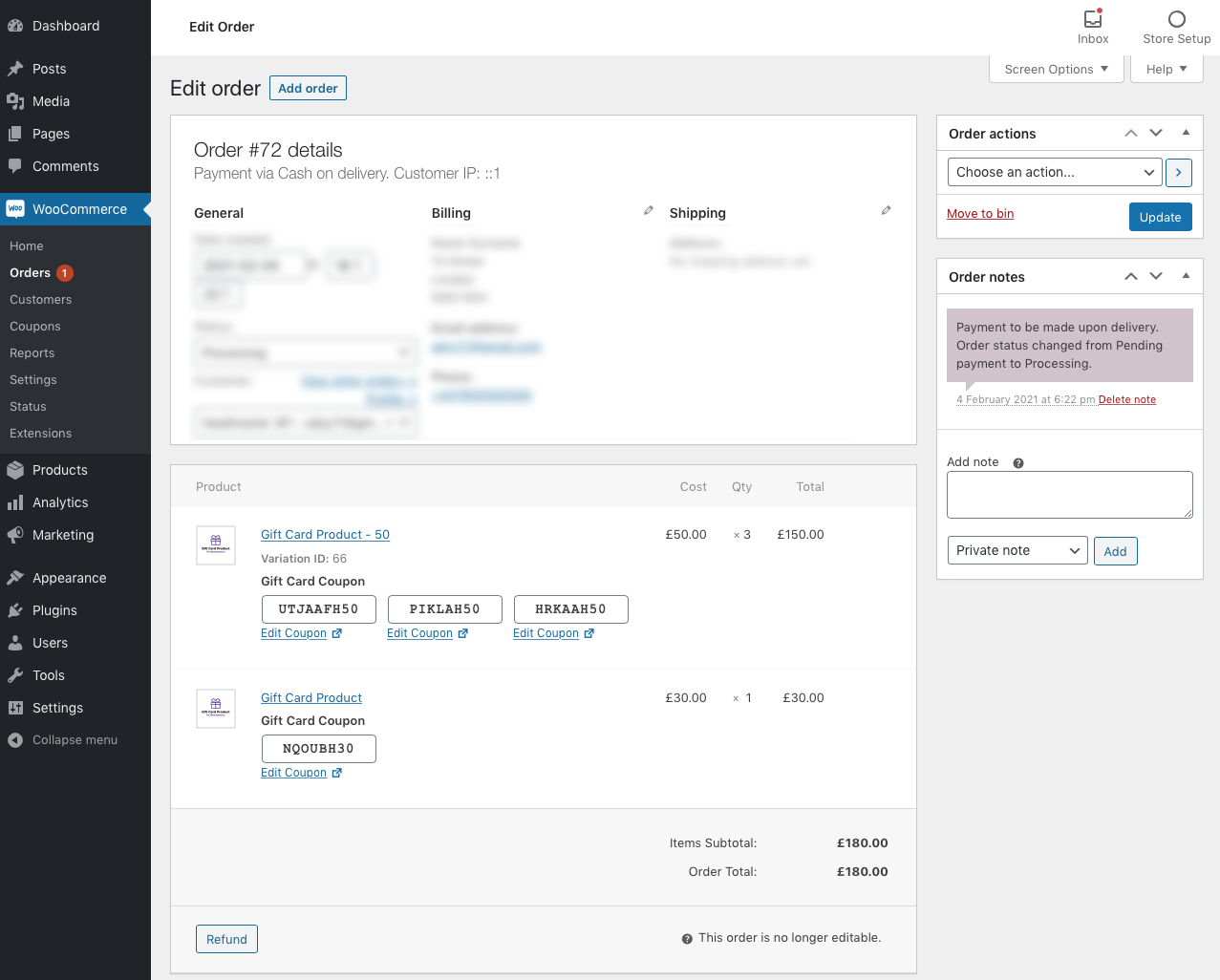
Task: Click the Analytics chart icon in sidebar
Action: pyautogui.click(x=15, y=502)
